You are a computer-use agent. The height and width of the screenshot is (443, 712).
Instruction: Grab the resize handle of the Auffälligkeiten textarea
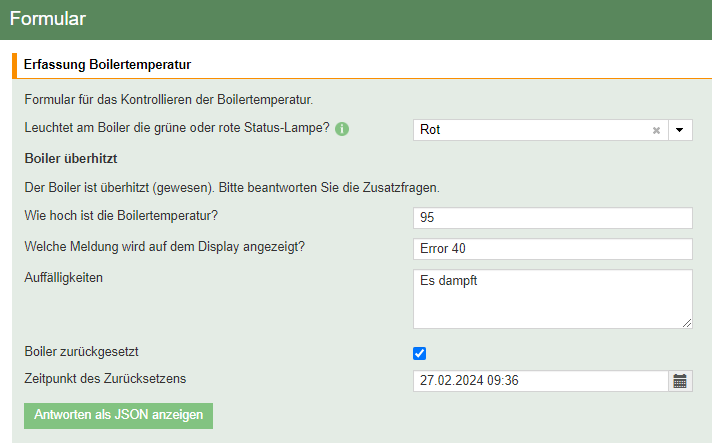pyautogui.click(x=687, y=322)
